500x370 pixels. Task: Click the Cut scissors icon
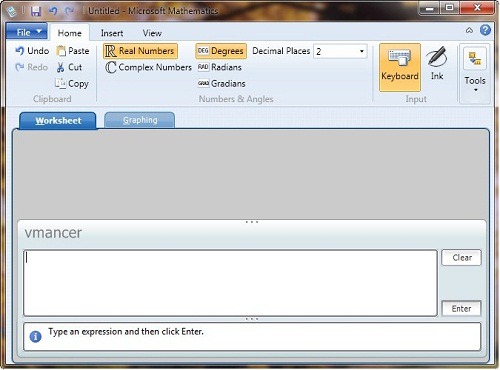pyautogui.click(x=60, y=67)
